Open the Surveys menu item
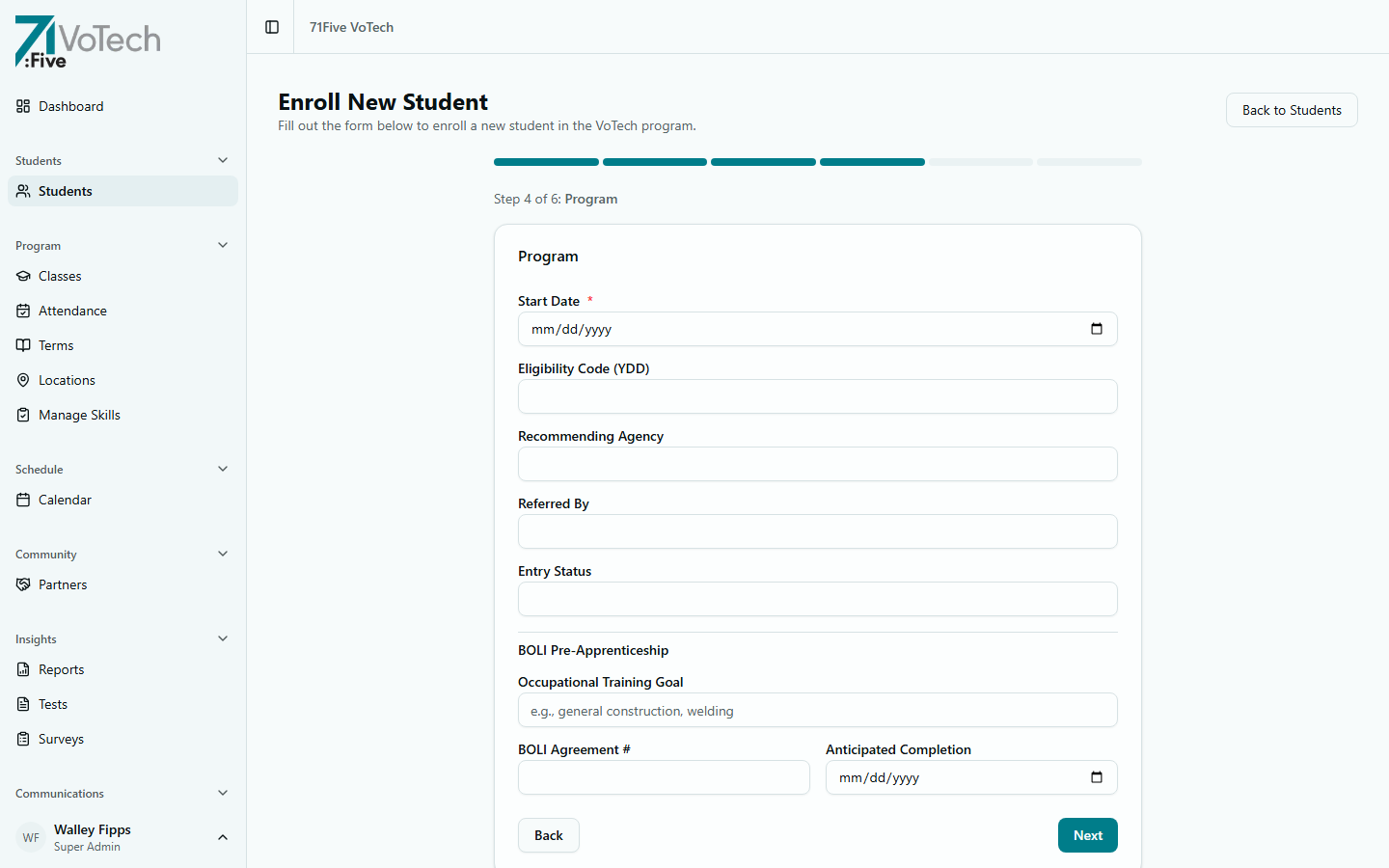 point(61,739)
